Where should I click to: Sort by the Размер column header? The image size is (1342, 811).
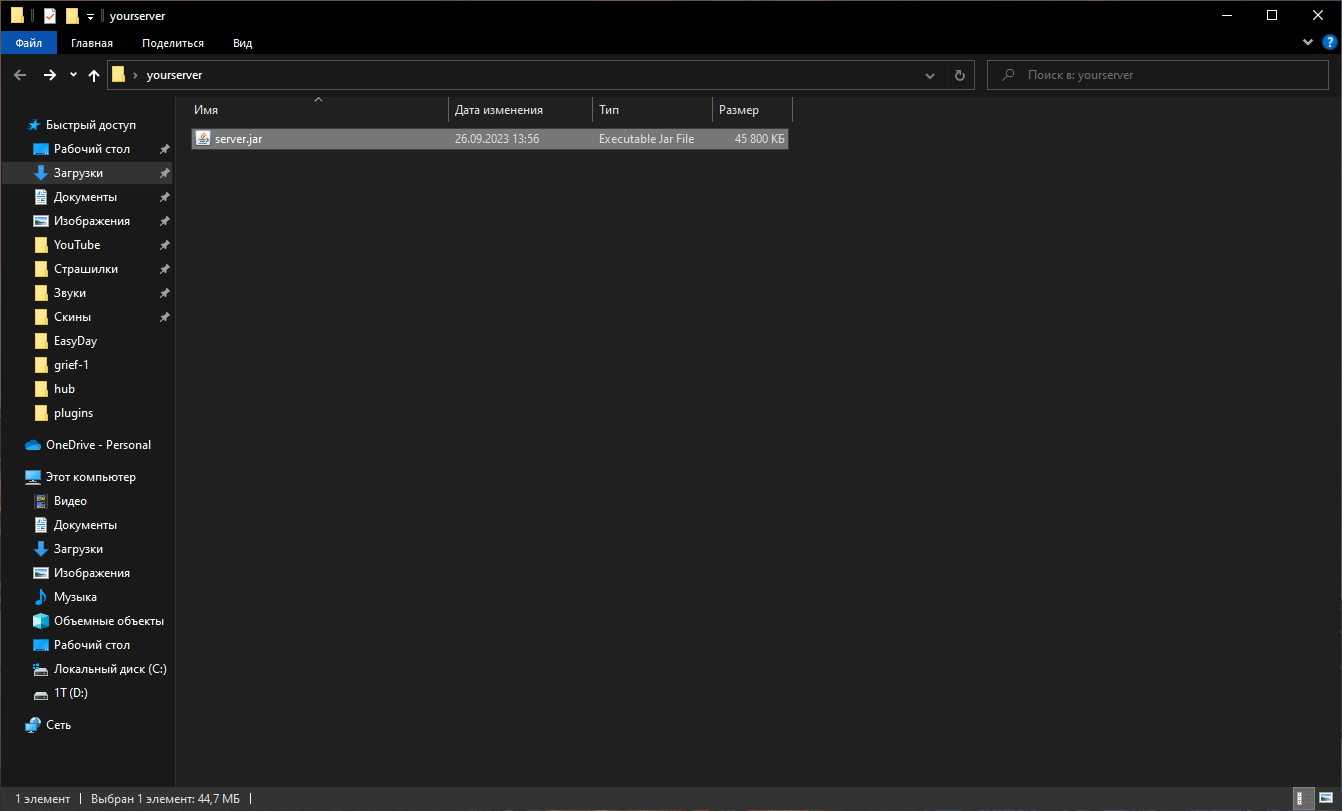(x=752, y=110)
